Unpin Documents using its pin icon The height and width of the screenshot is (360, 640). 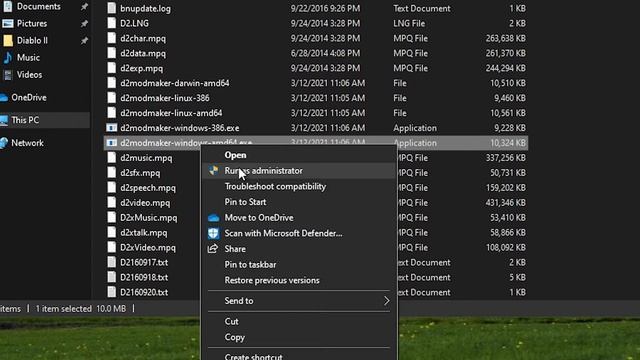click(84, 7)
